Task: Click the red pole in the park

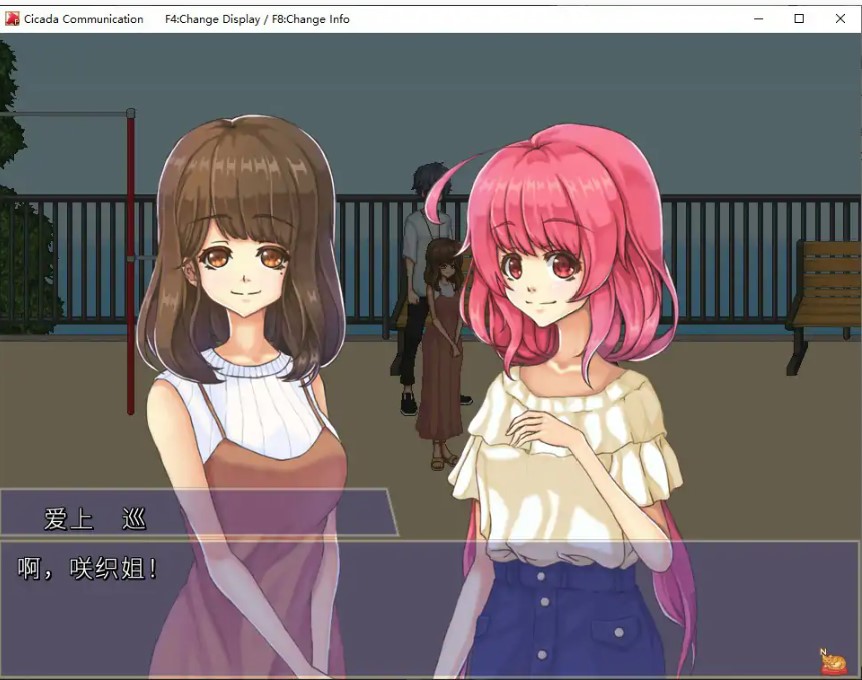Action: [x=131, y=263]
